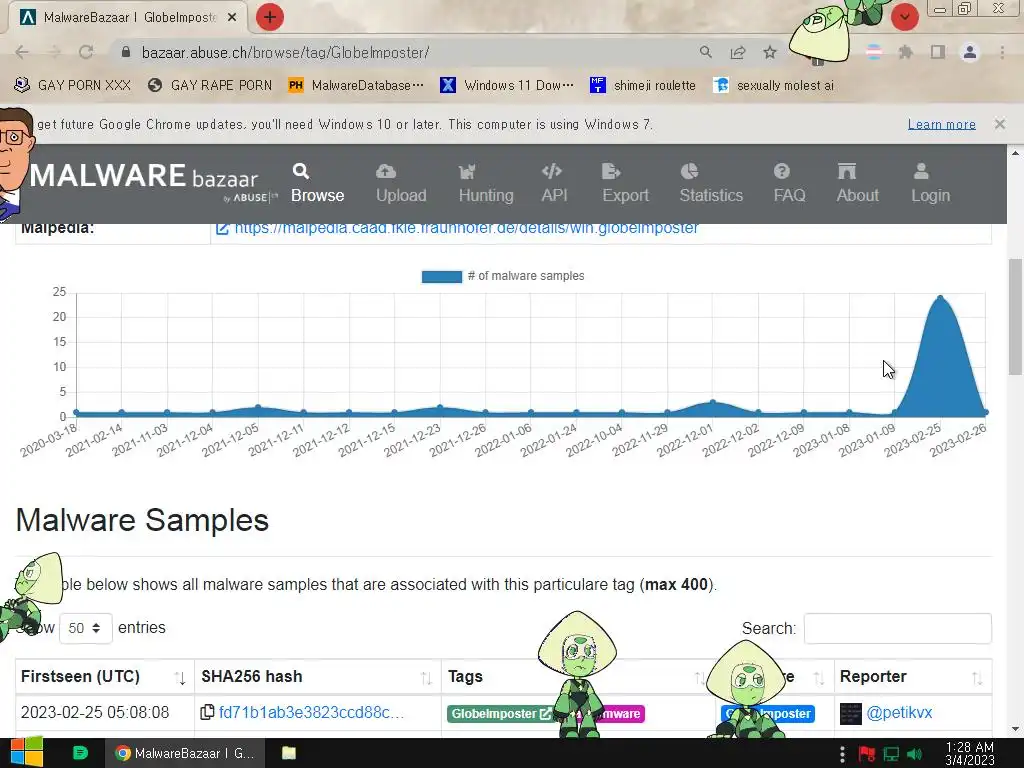Click the scrollbar down arrow

point(1015,729)
